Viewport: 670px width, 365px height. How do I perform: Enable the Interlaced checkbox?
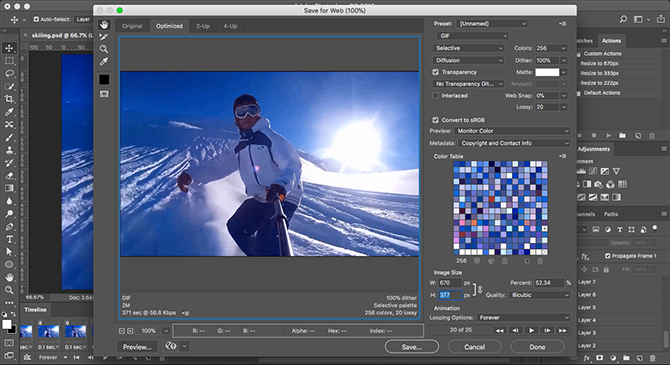(435, 96)
